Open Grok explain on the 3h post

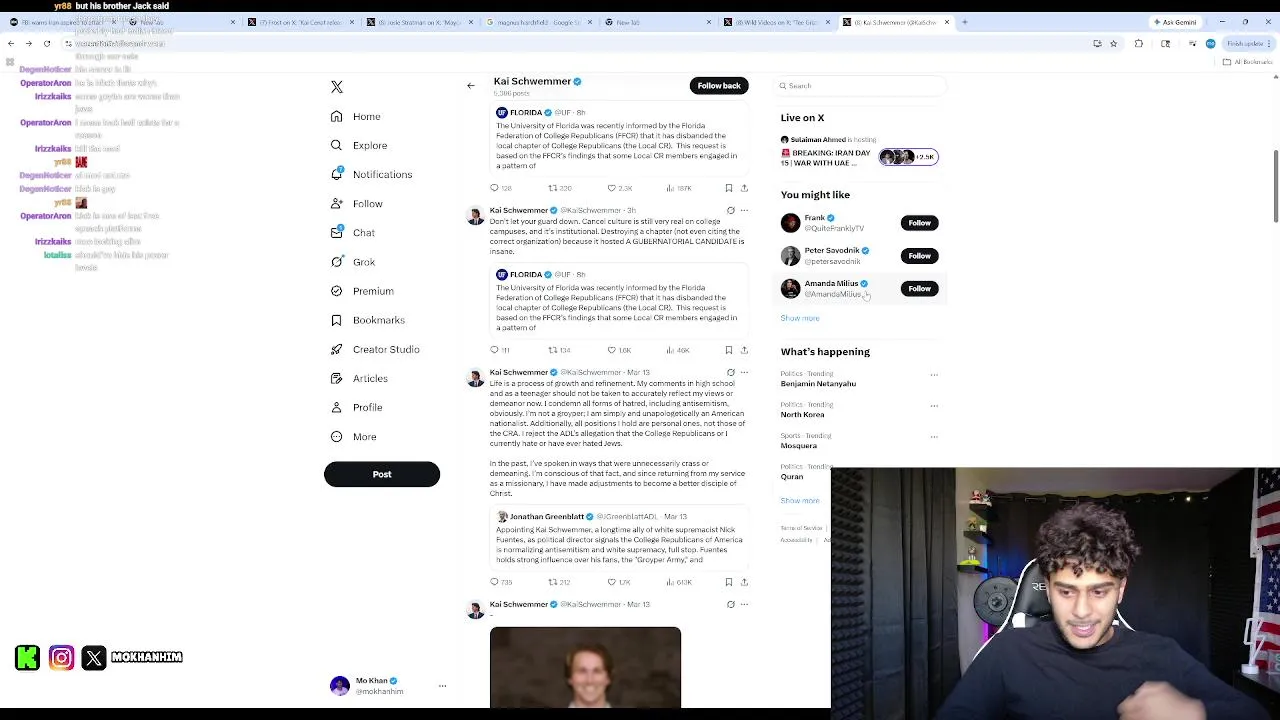pos(730,211)
